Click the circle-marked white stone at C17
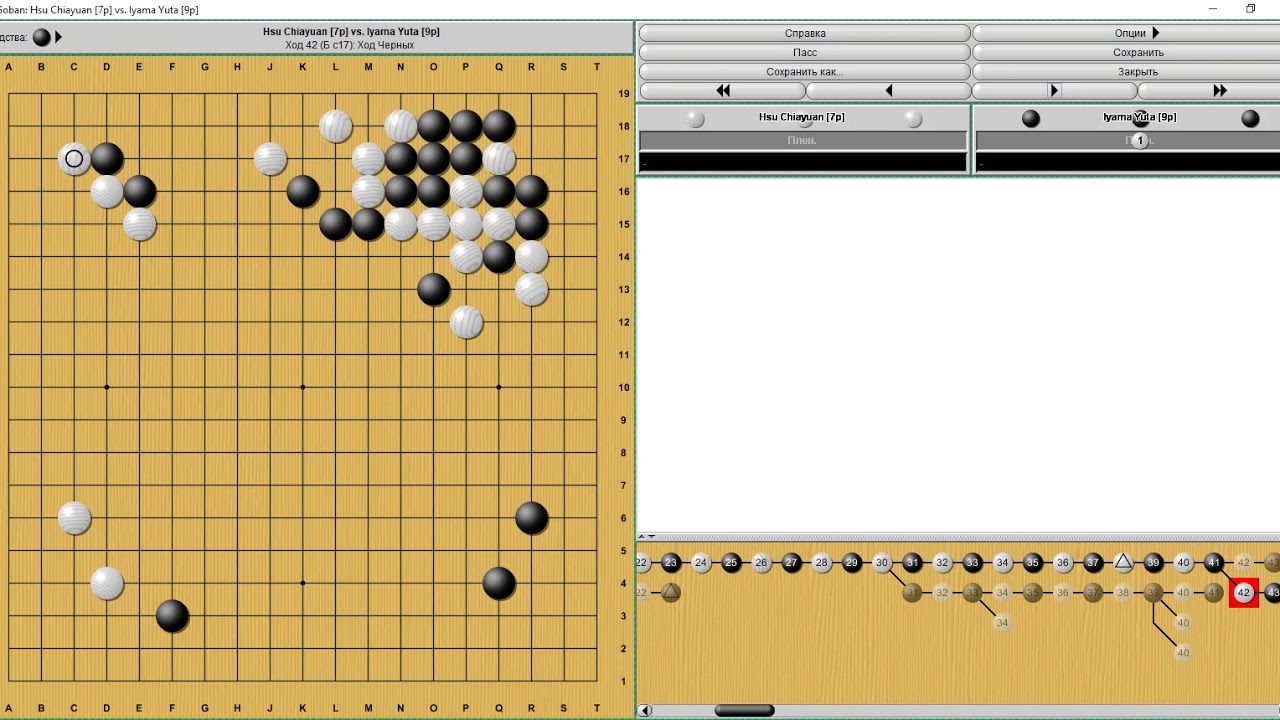1280x720 pixels. point(74,158)
